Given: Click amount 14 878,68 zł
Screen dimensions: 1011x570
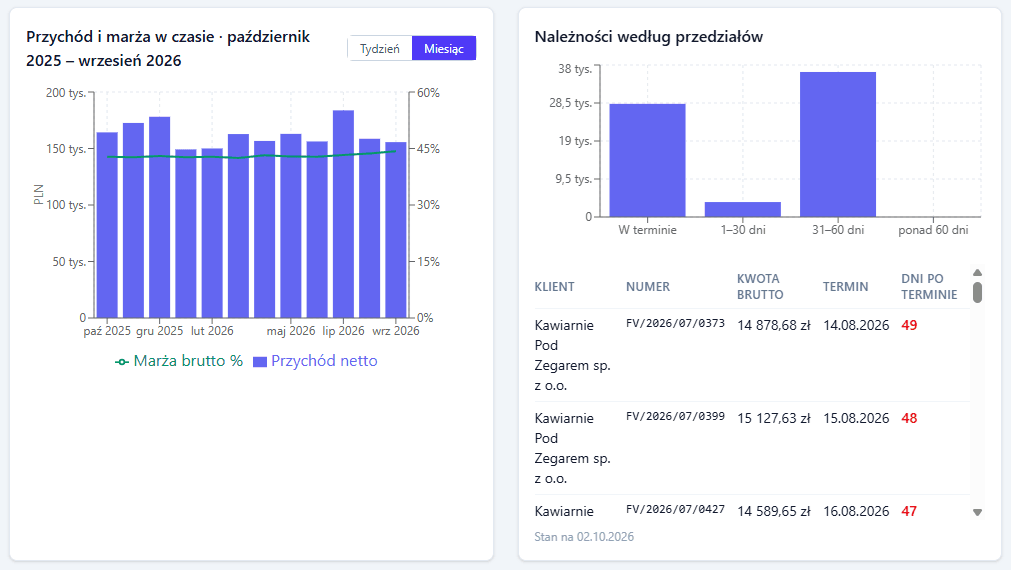Looking at the screenshot, I should [774, 326].
